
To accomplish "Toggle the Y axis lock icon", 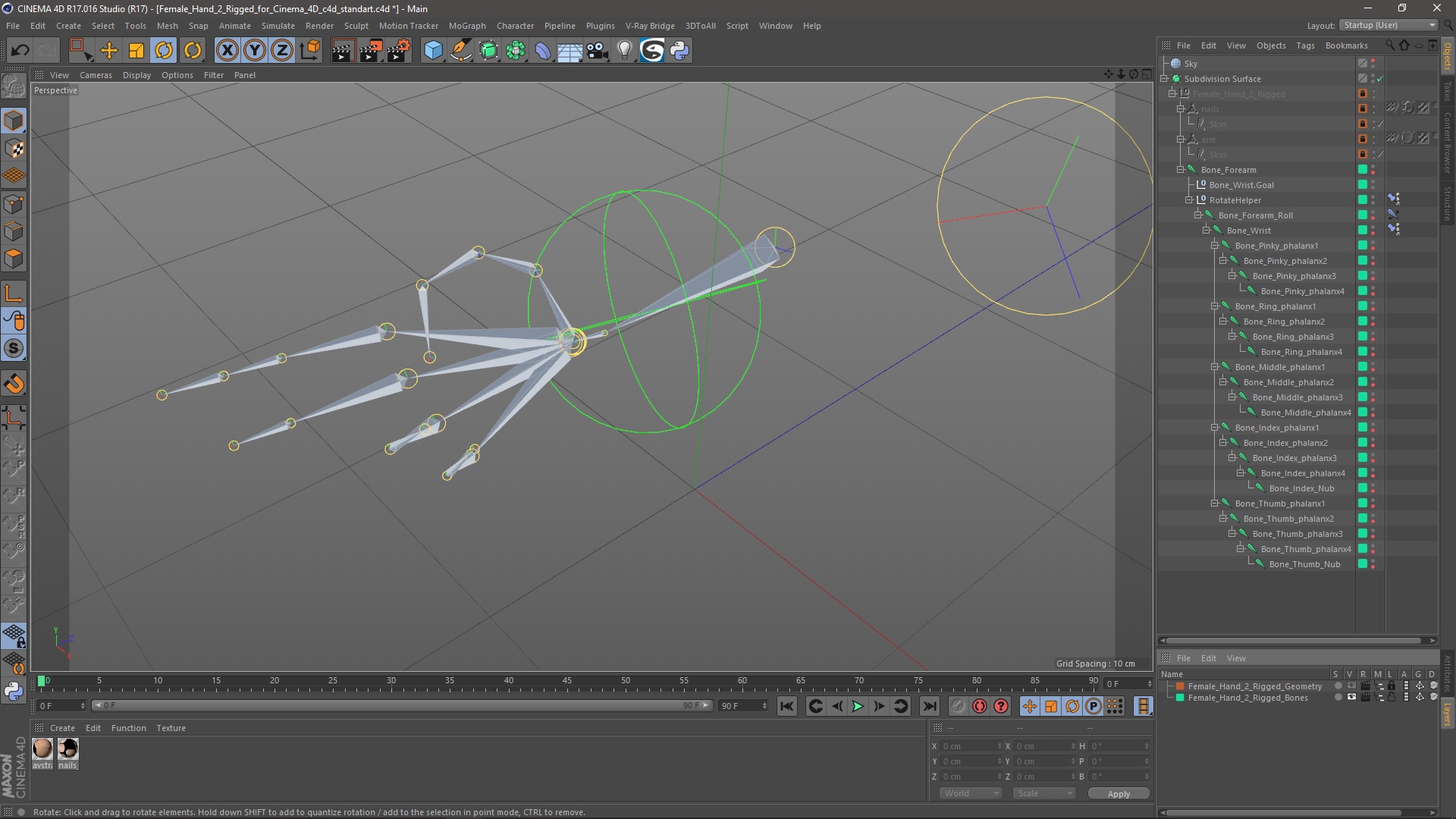I will click(255, 51).
